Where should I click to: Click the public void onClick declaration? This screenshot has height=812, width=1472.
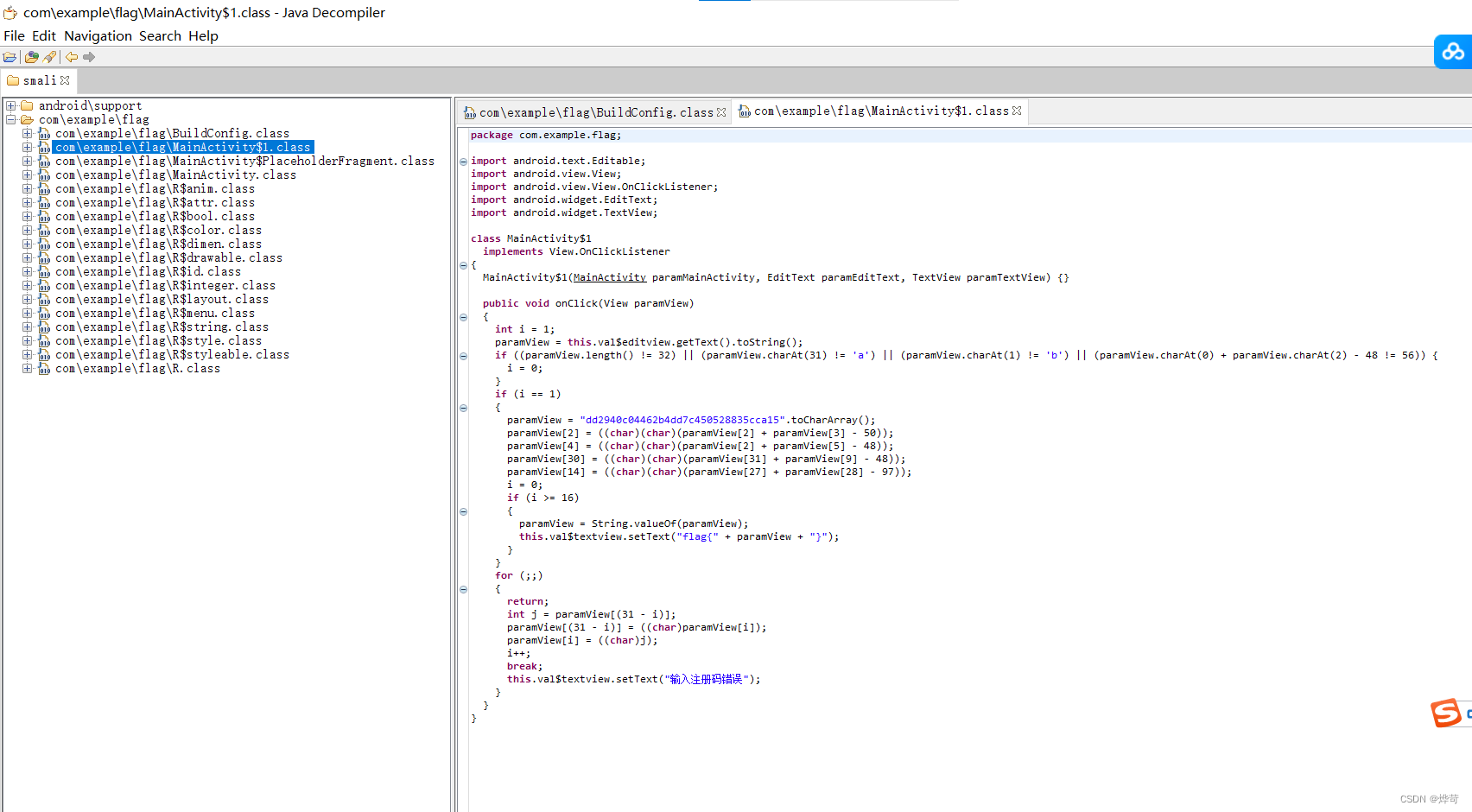point(588,303)
